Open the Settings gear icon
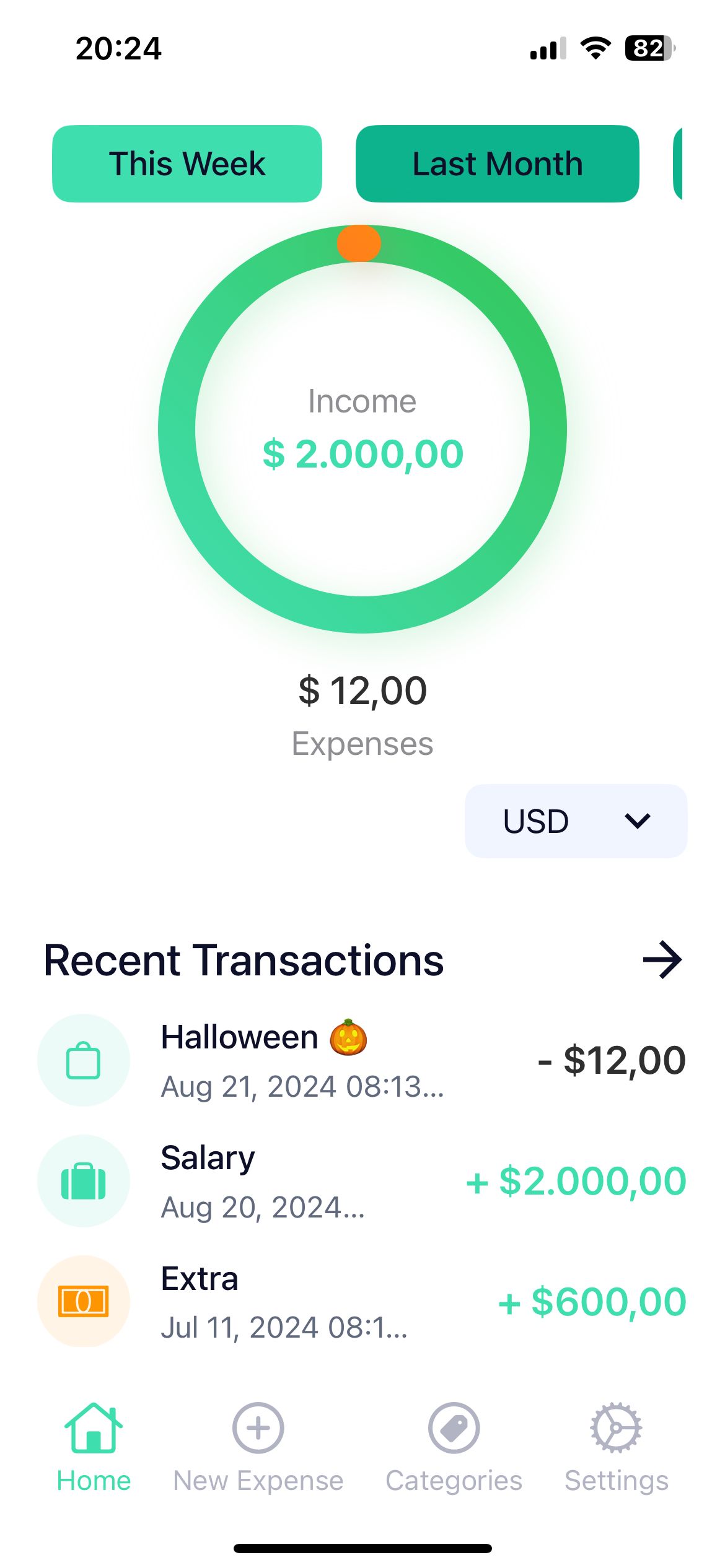 (x=616, y=1427)
